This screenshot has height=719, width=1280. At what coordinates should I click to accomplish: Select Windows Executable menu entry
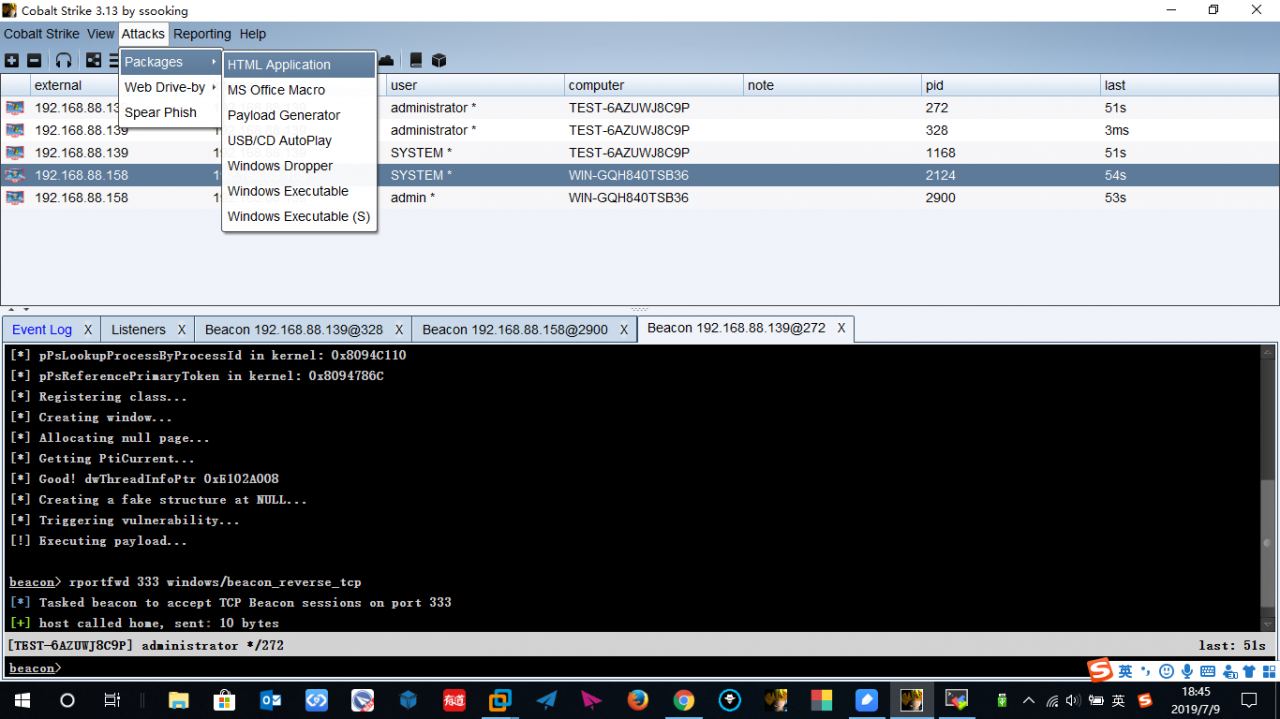(x=299, y=191)
